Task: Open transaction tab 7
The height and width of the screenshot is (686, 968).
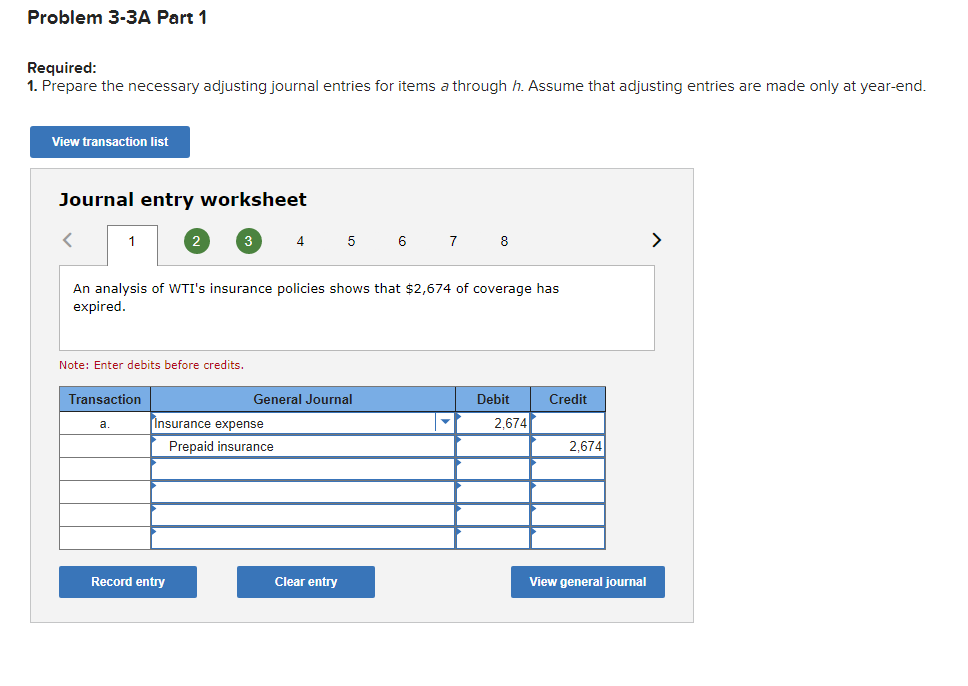Action: 453,240
